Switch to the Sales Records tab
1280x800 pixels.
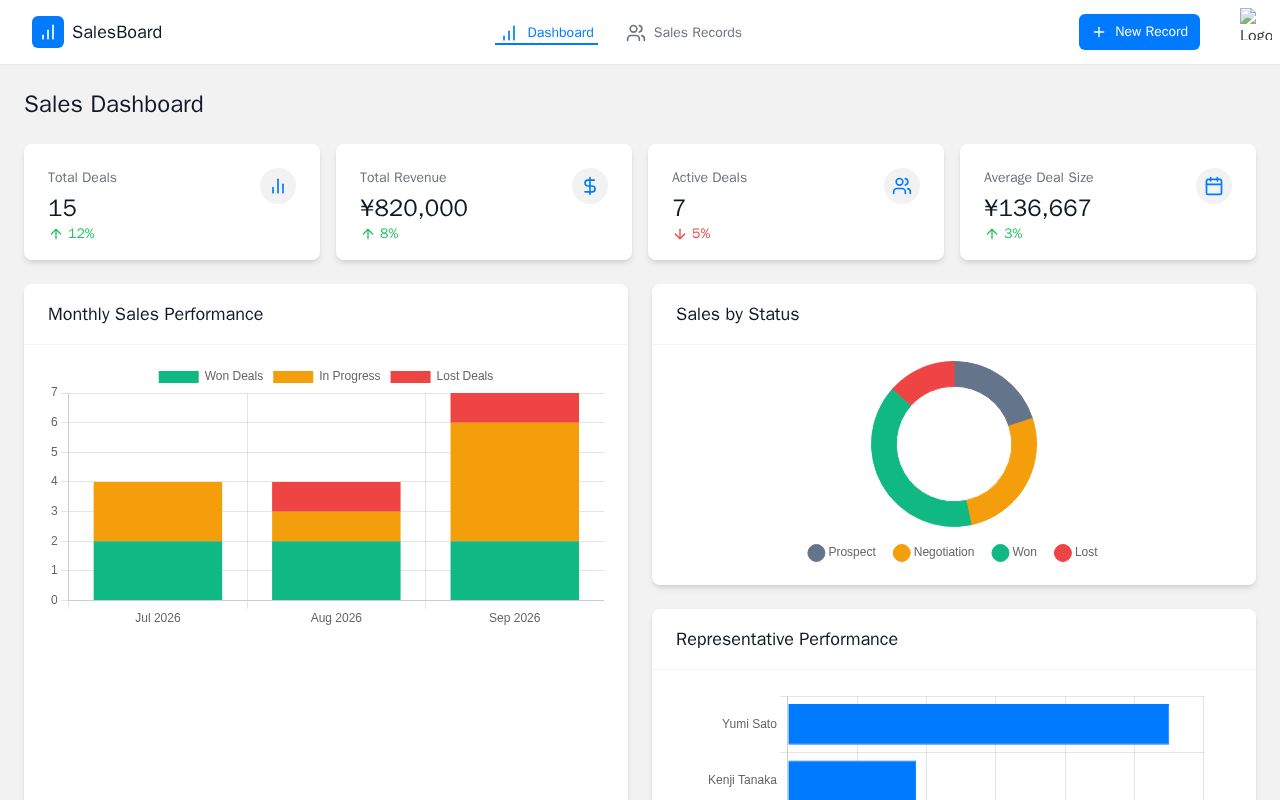[x=684, y=33]
